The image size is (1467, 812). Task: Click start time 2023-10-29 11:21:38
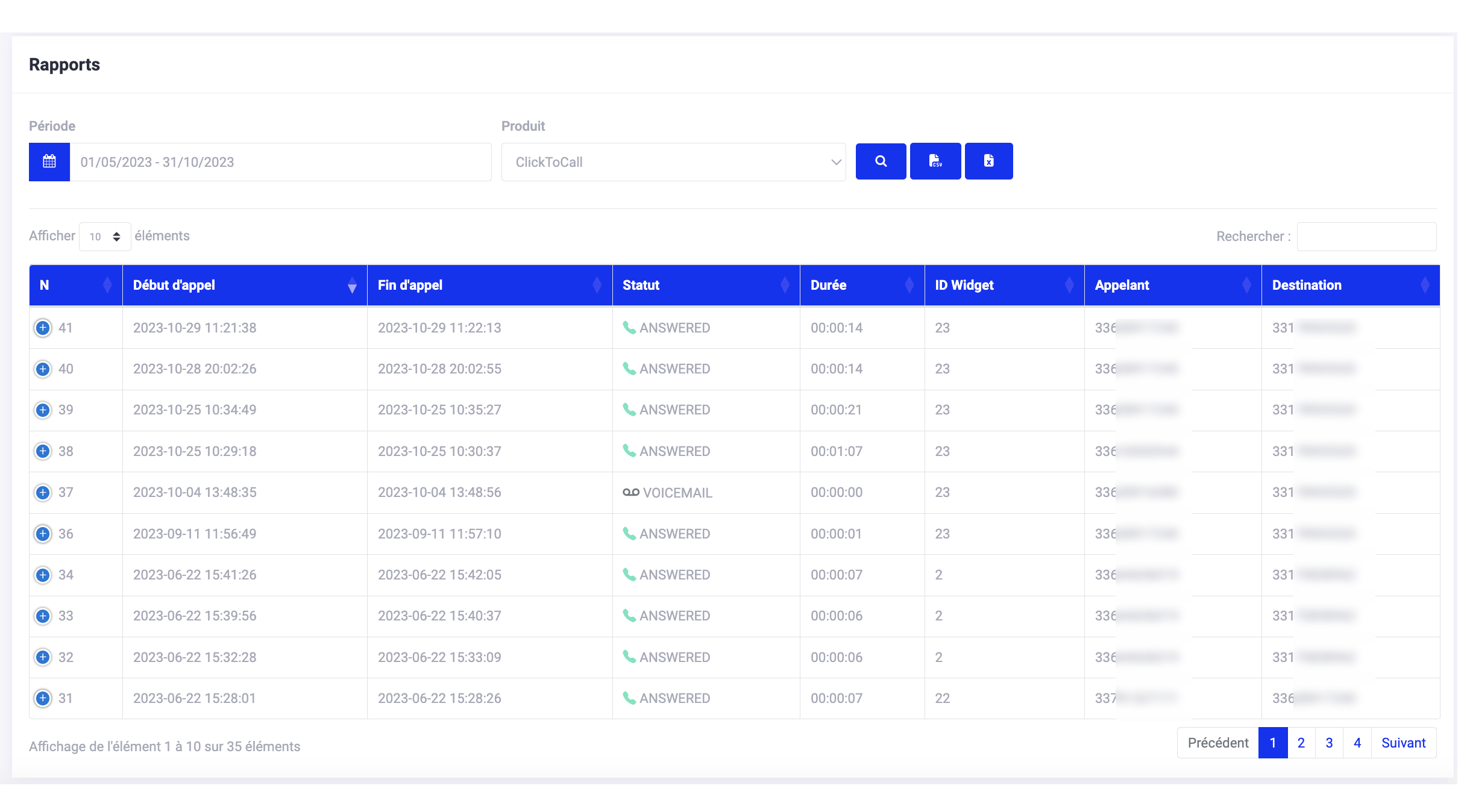click(195, 328)
